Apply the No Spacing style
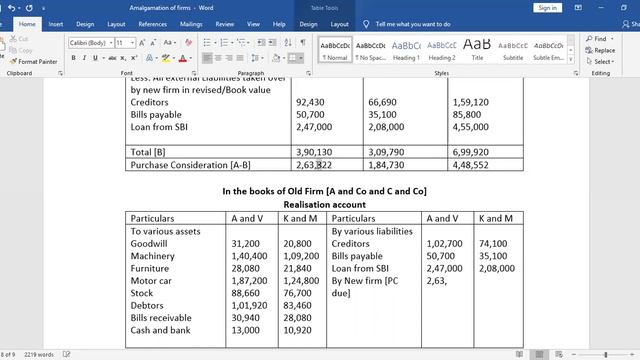The image size is (640, 360). [370, 50]
